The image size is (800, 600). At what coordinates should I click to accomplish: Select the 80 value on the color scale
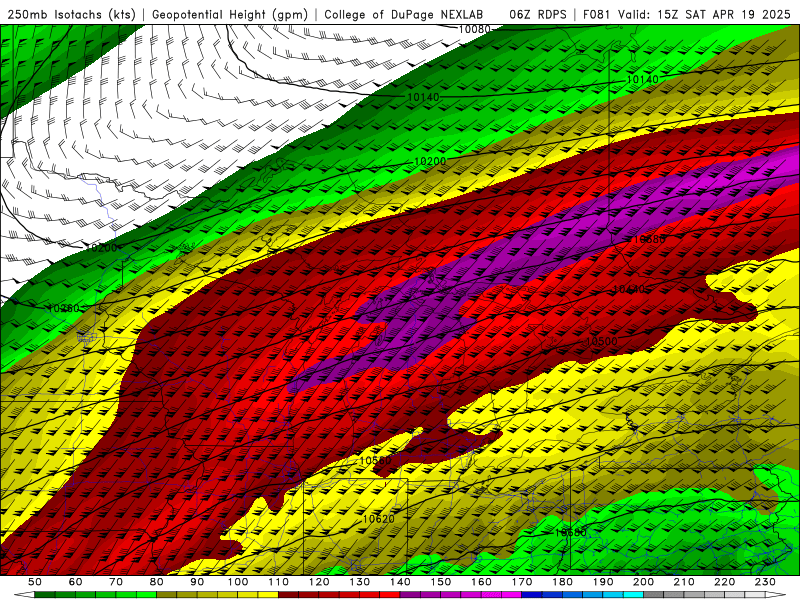coord(157,582)
